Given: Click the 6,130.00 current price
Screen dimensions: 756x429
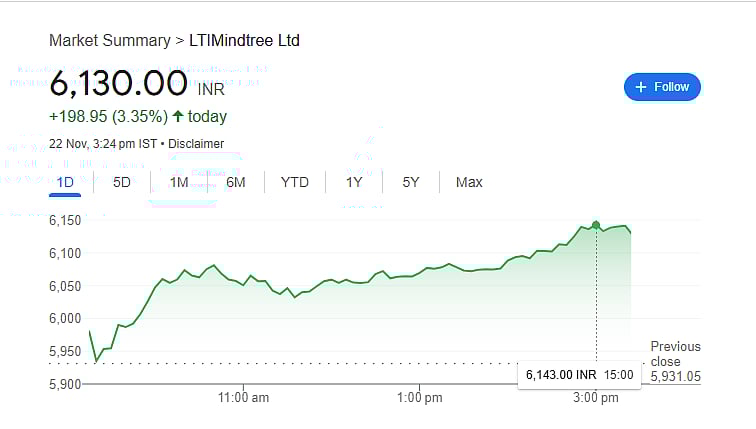Looking at the screenshot, I should click(x=119, y=83).
